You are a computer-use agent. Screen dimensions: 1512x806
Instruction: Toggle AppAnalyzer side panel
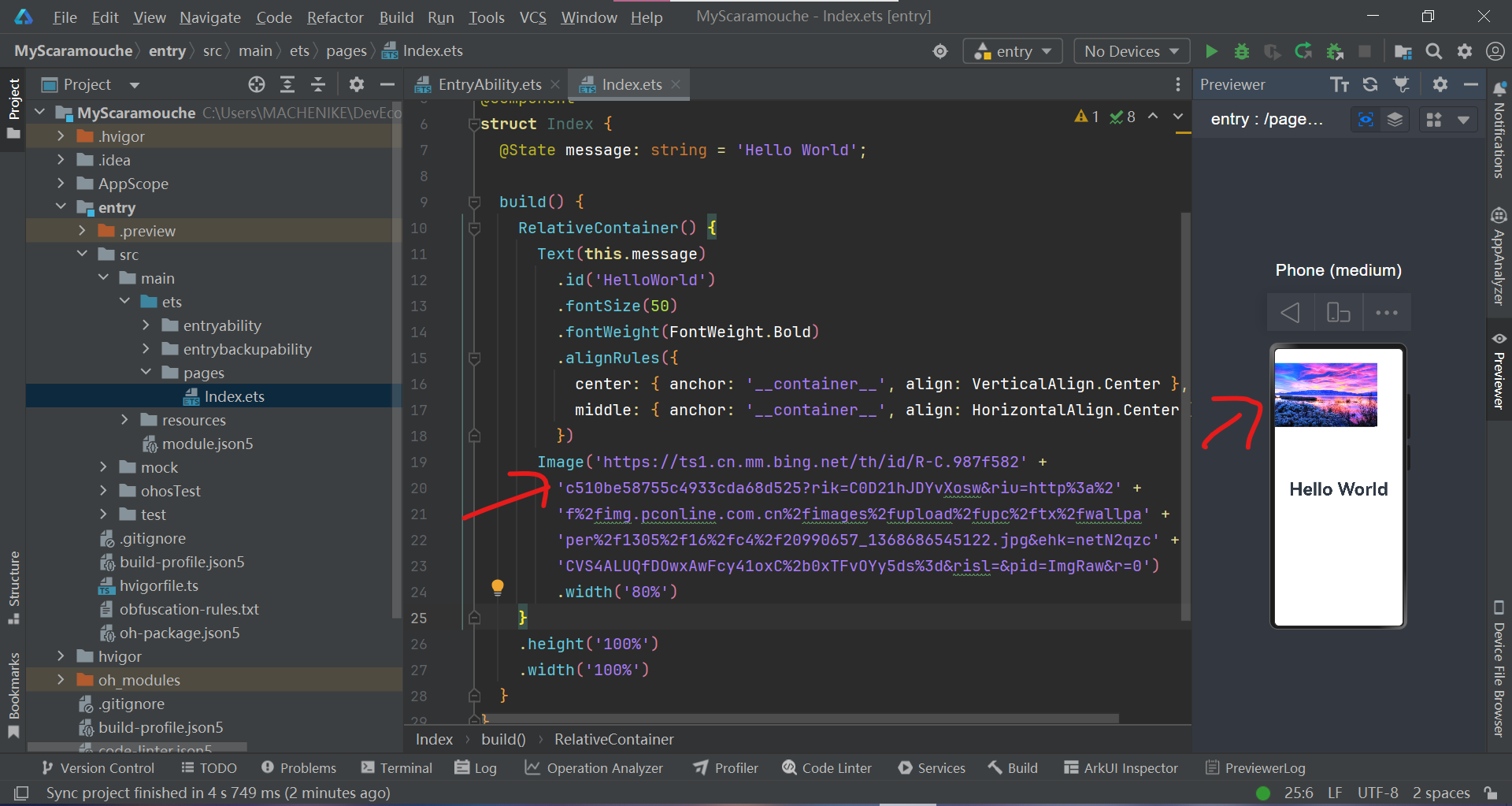tap(1499, 256)
